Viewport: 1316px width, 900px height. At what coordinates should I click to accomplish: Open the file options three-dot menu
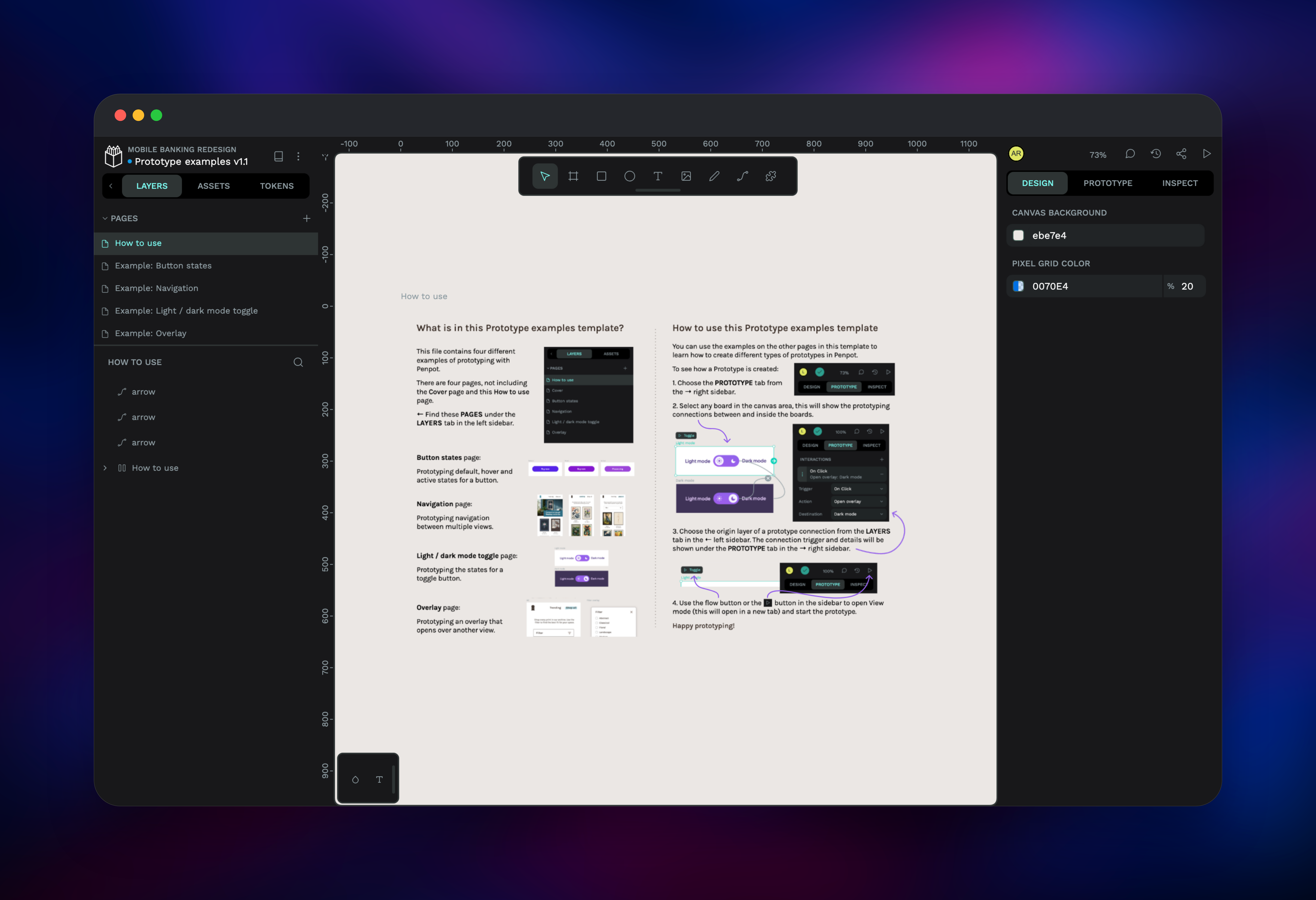298,156
